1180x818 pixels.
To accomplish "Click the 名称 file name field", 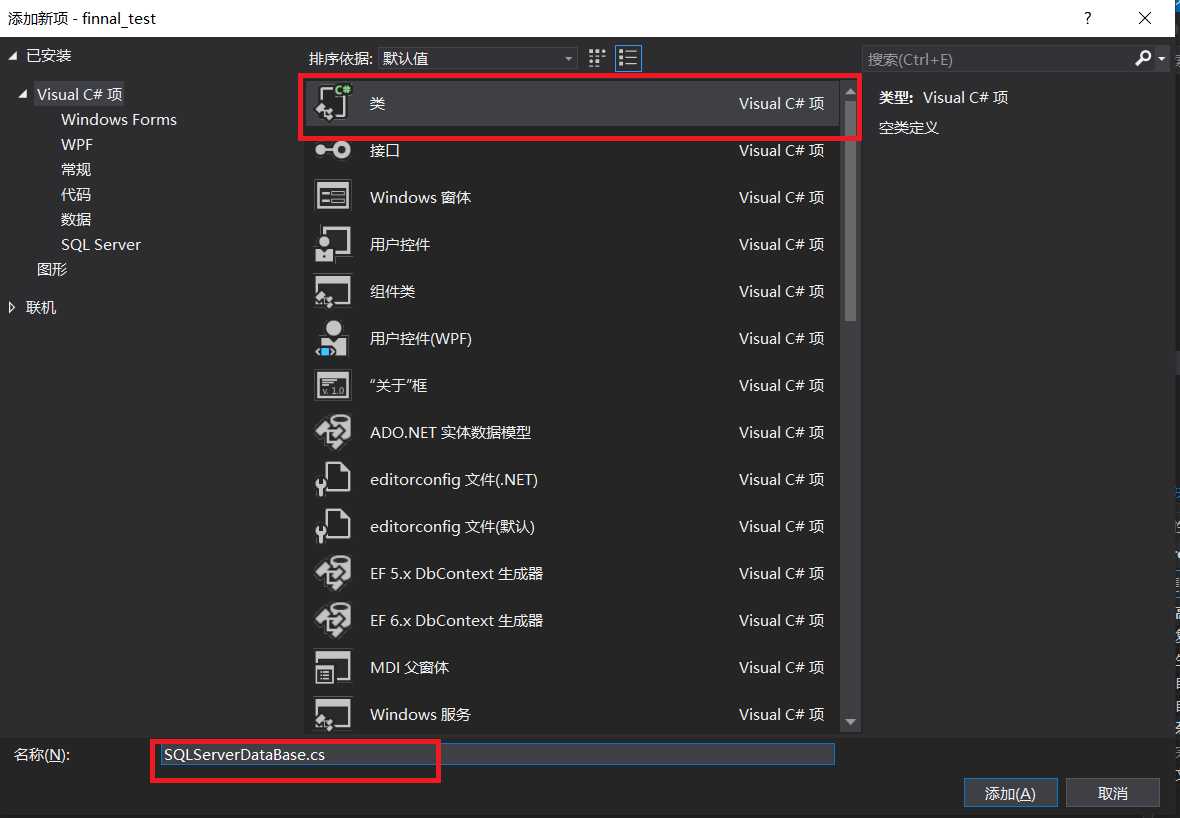I will pyautogui.click(x=497, y=754).
